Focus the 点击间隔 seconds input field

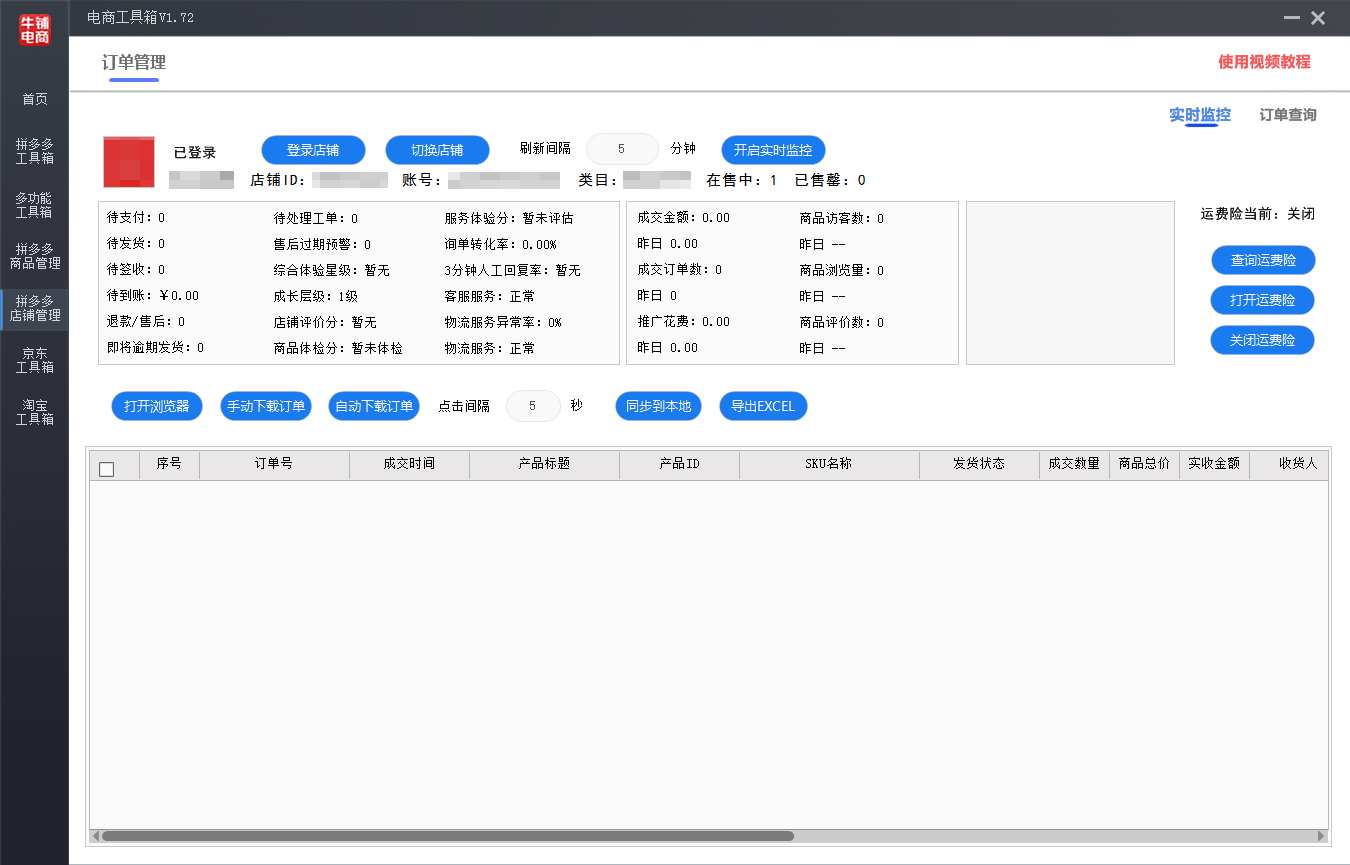point(533,406)
